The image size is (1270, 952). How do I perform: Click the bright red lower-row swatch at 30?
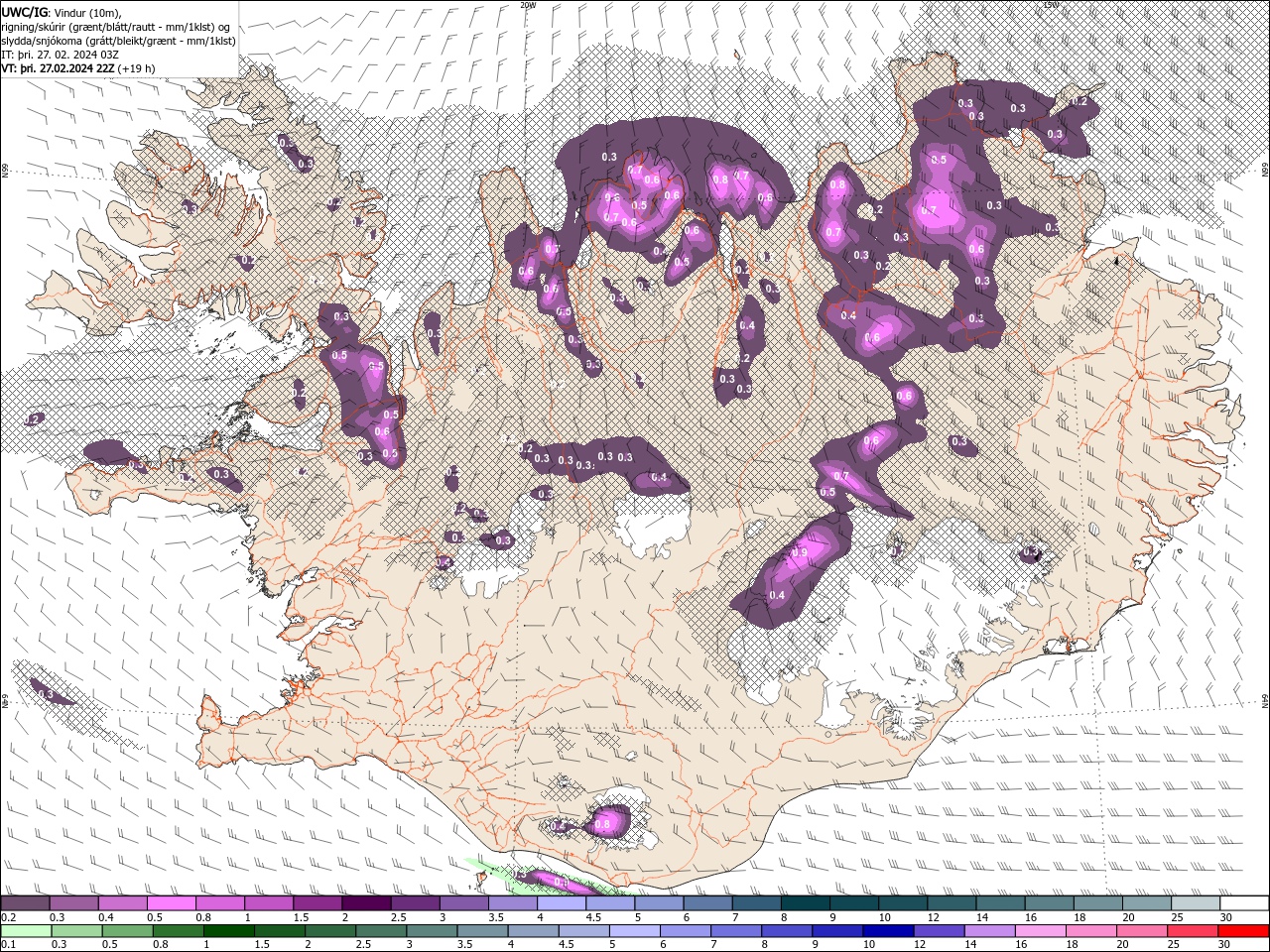(1244, 930)
